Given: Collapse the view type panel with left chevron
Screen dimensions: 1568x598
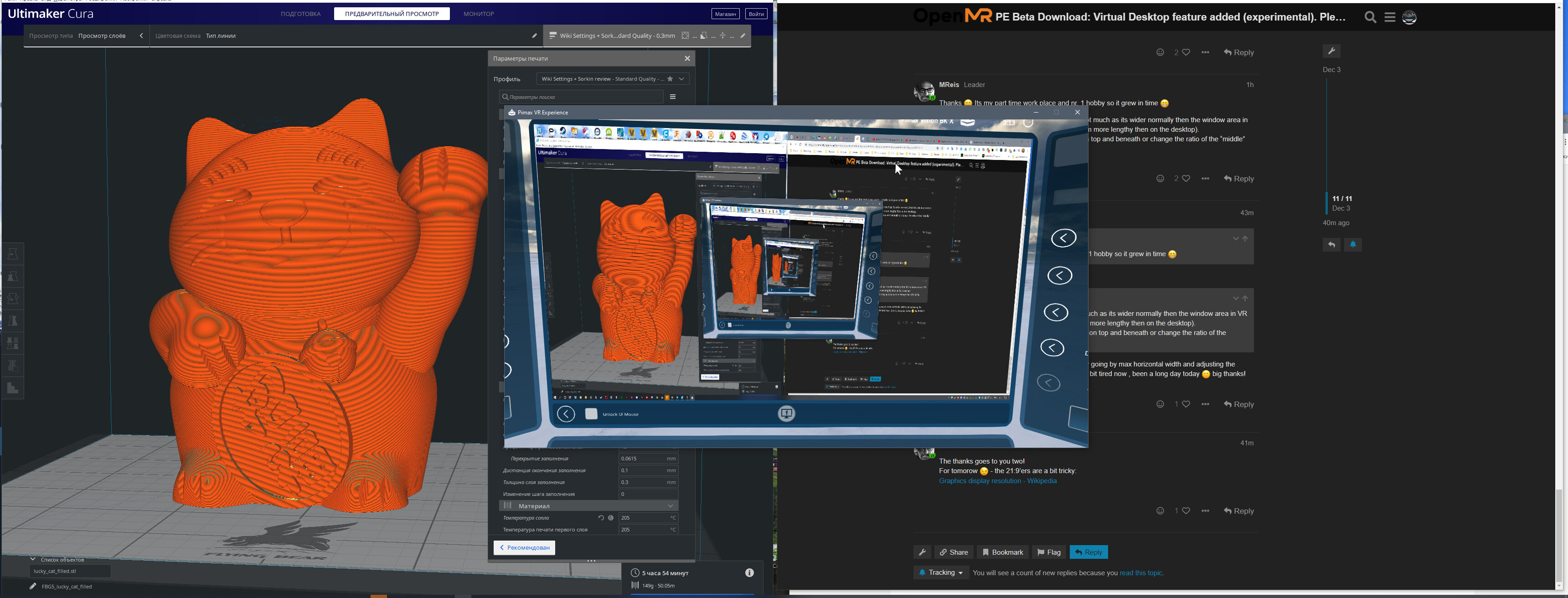Looking at the screenshot, I should coord(141,35).
